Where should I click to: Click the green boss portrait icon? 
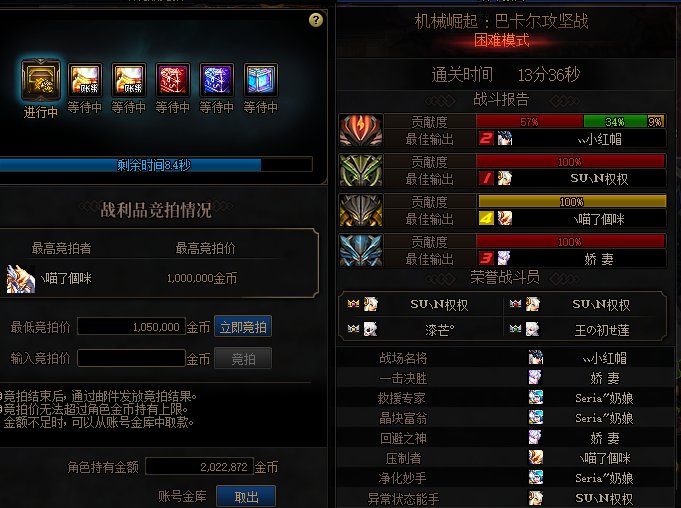click(361, 170)
